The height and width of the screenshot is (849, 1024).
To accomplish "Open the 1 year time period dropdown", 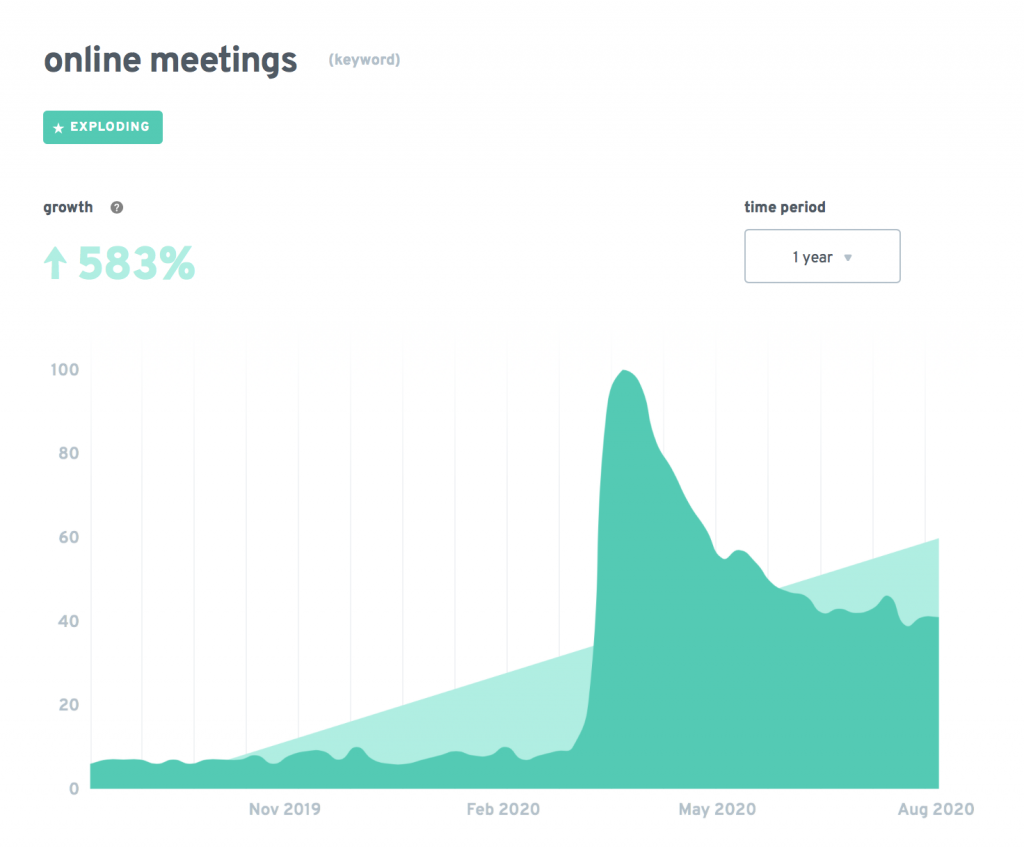I will [x=822, y=257].
